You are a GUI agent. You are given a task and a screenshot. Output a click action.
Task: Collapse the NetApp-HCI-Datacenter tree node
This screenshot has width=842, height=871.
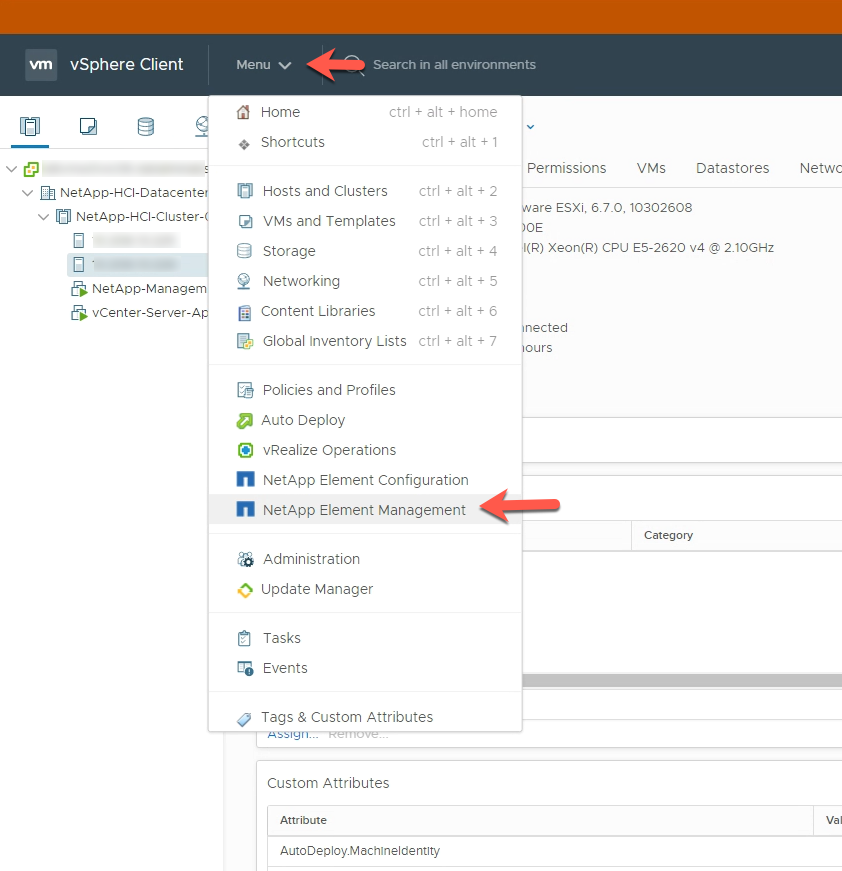point(27,193)
